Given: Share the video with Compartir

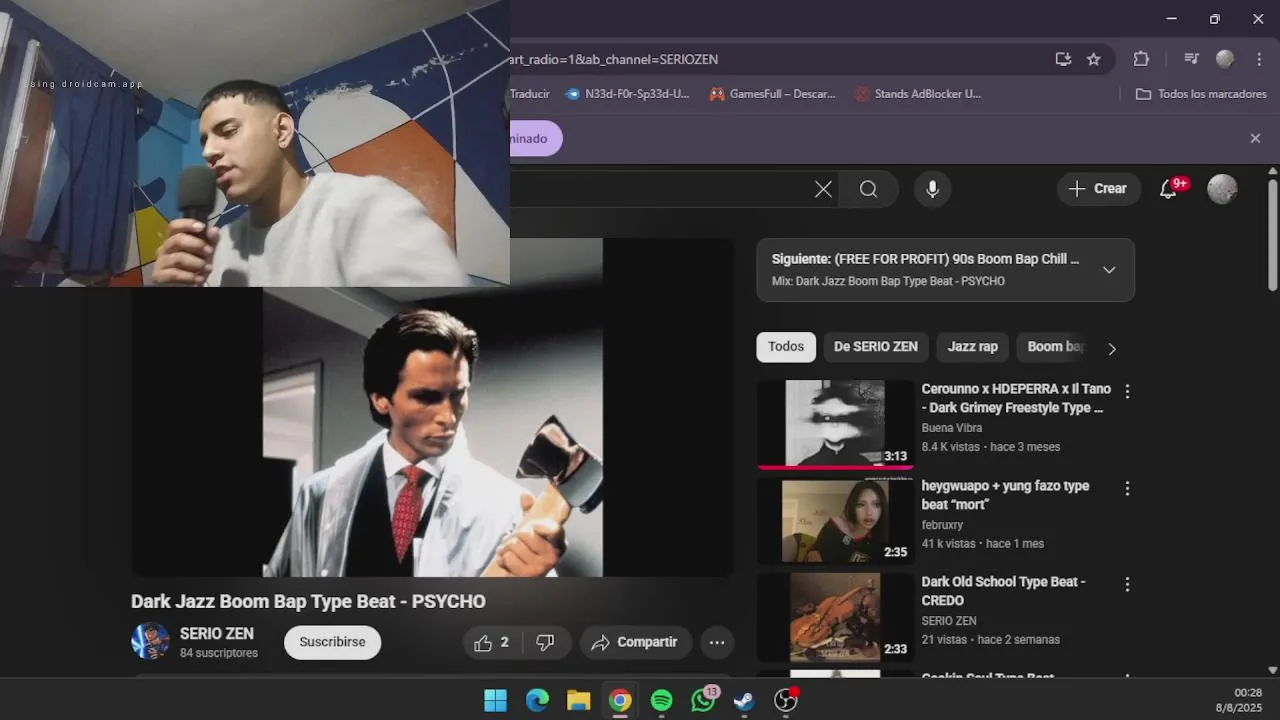Looking at the screenshot, I should (x=634, y=643).
